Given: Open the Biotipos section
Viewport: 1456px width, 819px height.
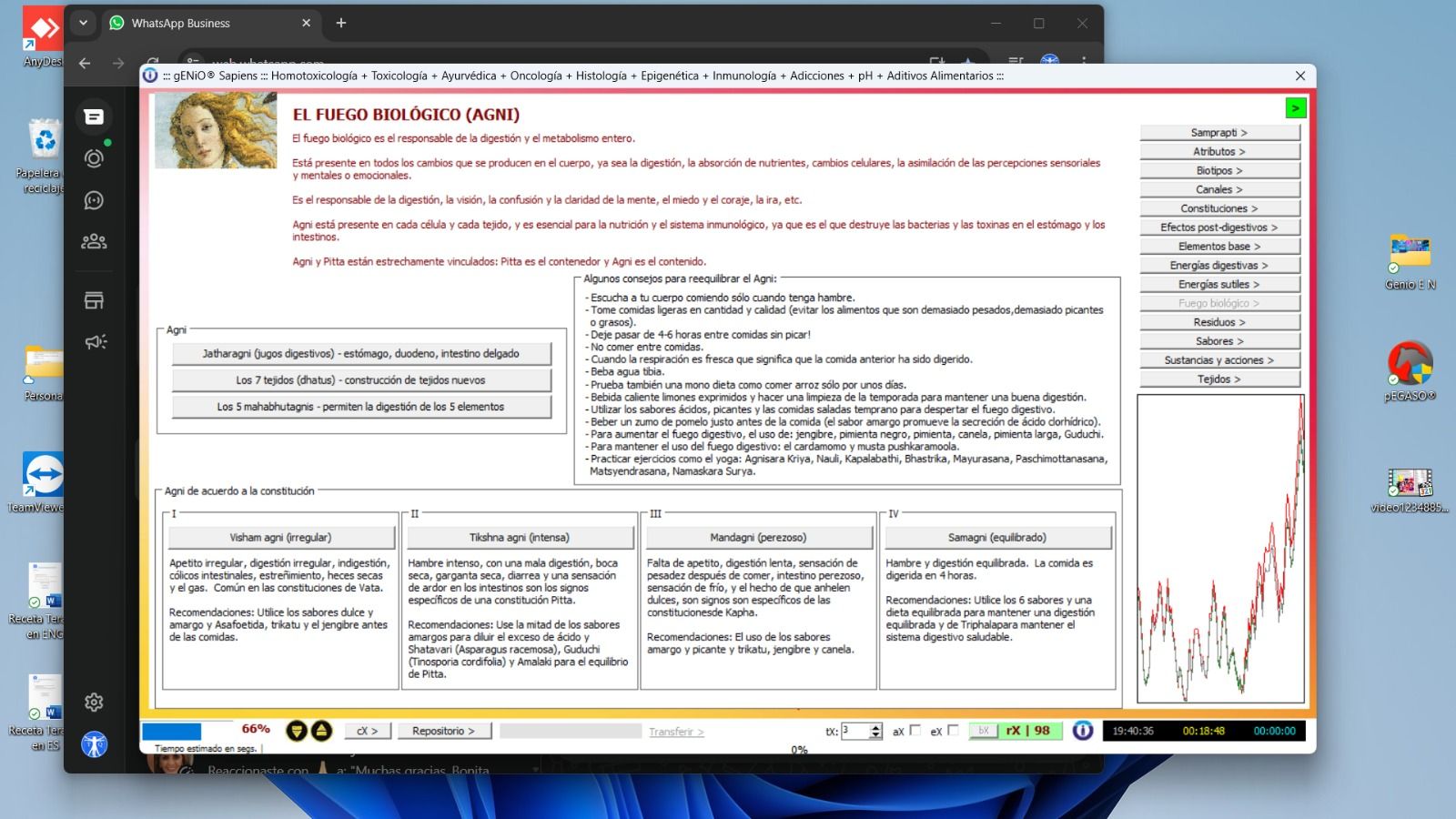Looking at the screenshot, I should coord(1219,171).
